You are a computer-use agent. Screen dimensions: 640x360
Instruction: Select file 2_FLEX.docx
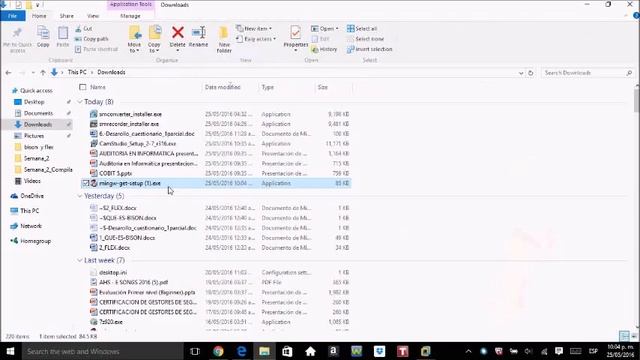114,247
